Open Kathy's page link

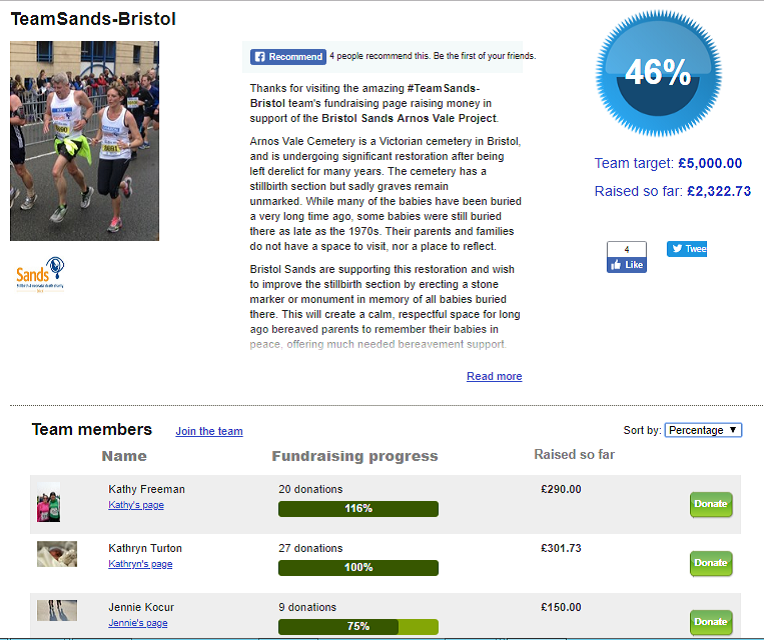[x=136, y=505]
